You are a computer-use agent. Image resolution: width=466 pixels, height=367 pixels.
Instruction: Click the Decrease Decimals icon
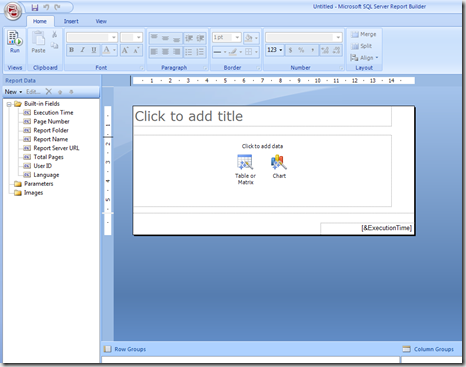click(336, 50)
